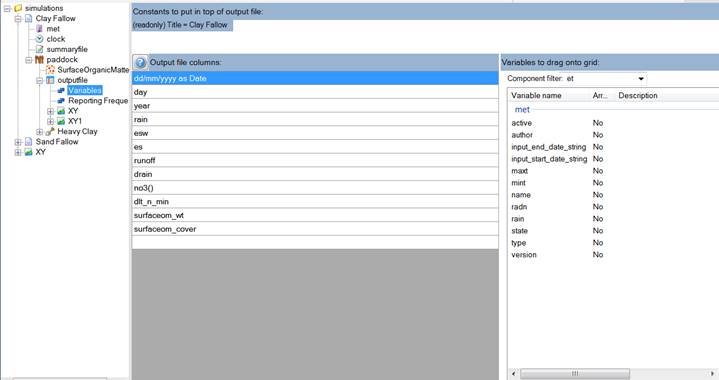Click the paddock fence icon

coord(39,60)
